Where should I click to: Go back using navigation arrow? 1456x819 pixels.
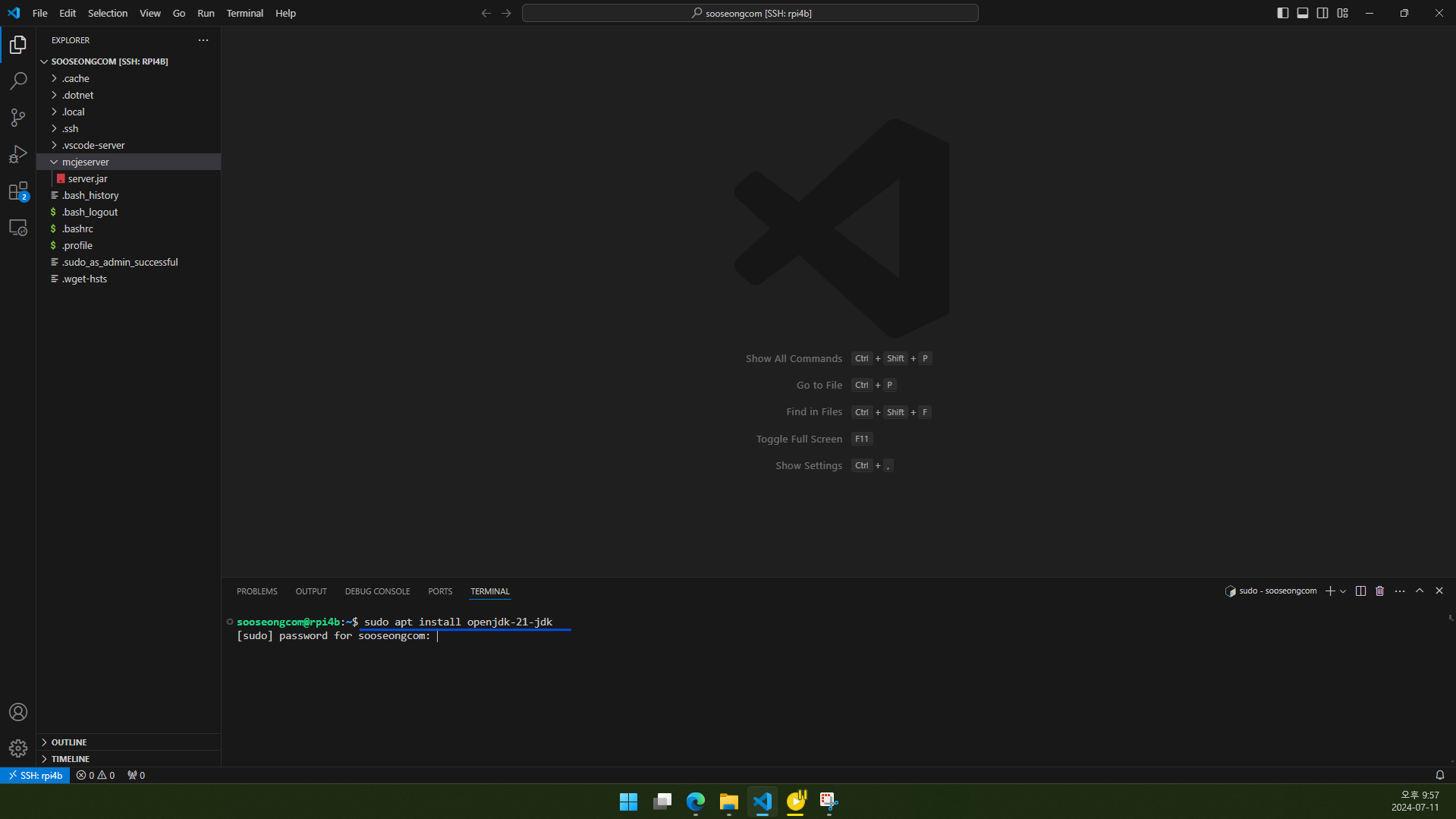point(486,13)
